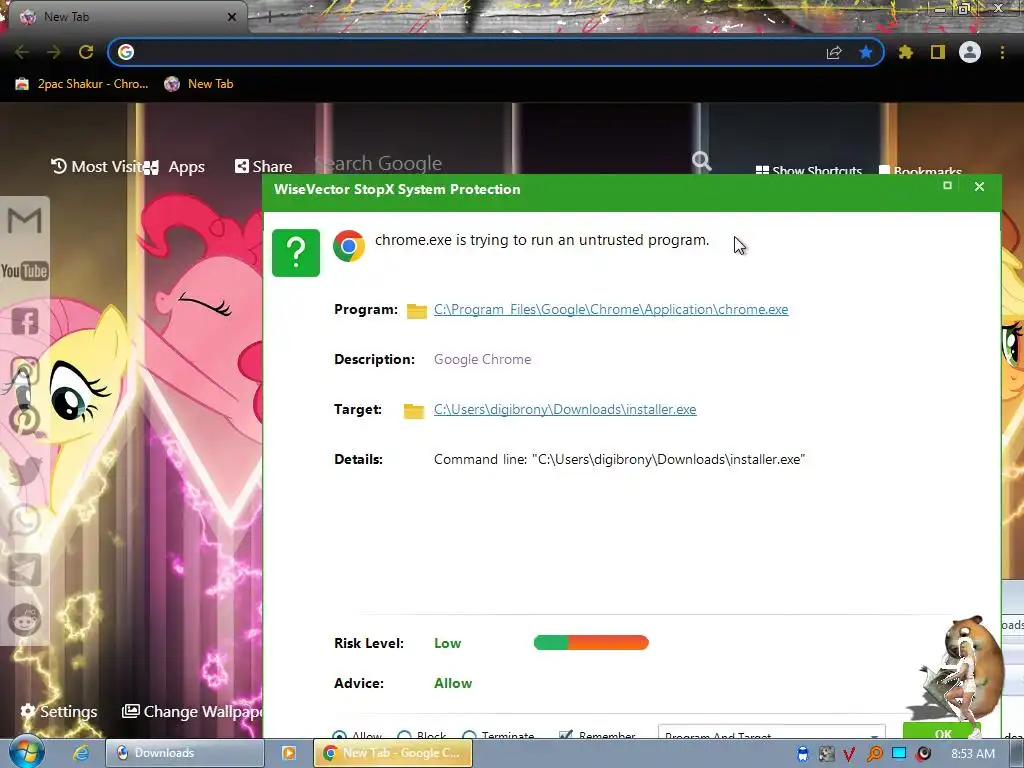Open the Reddit sidebar shortcut
Screen dimensions: 1024x768
click(x=25, y=620)
